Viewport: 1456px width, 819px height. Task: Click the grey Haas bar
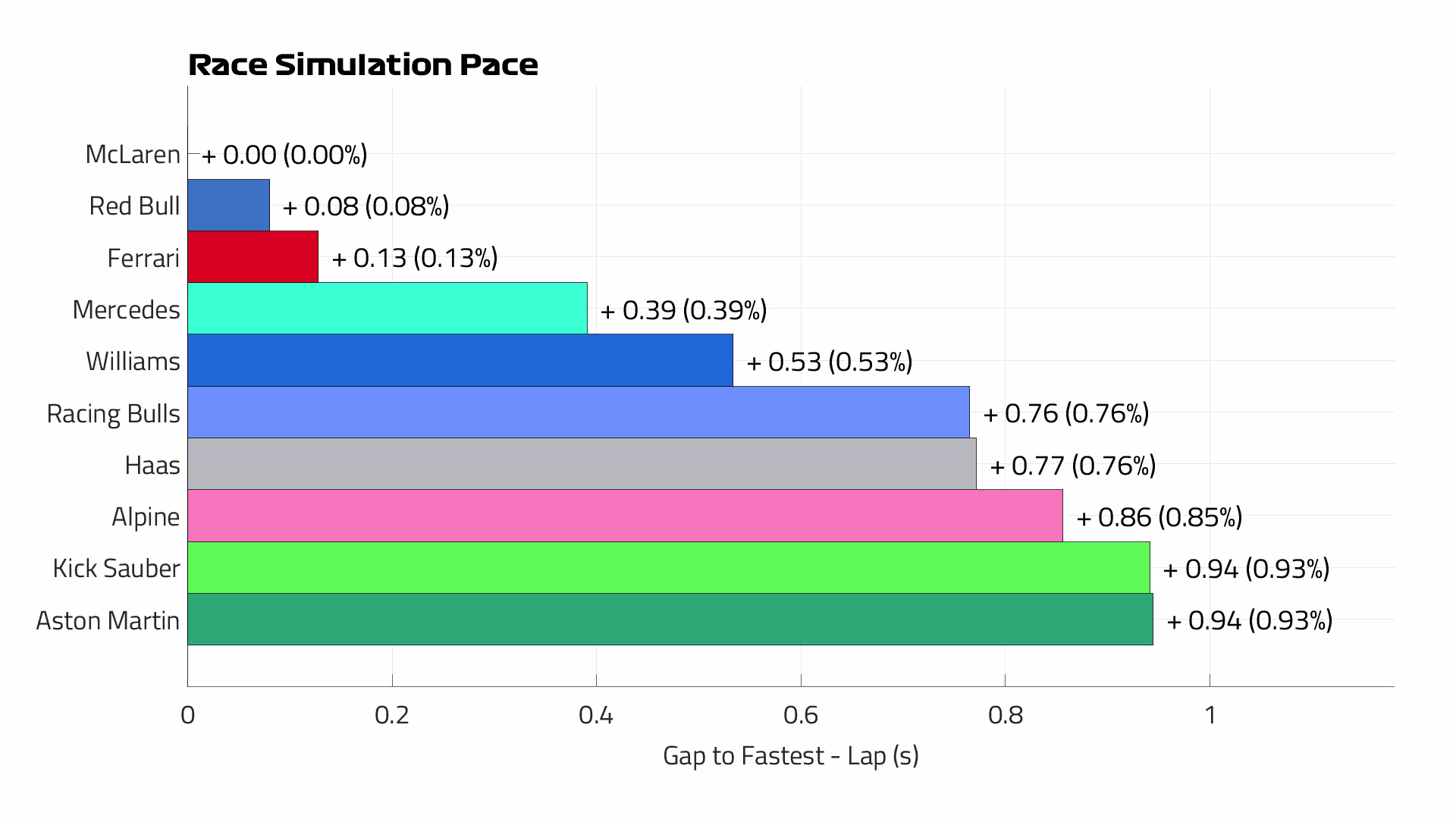(582, 464)
